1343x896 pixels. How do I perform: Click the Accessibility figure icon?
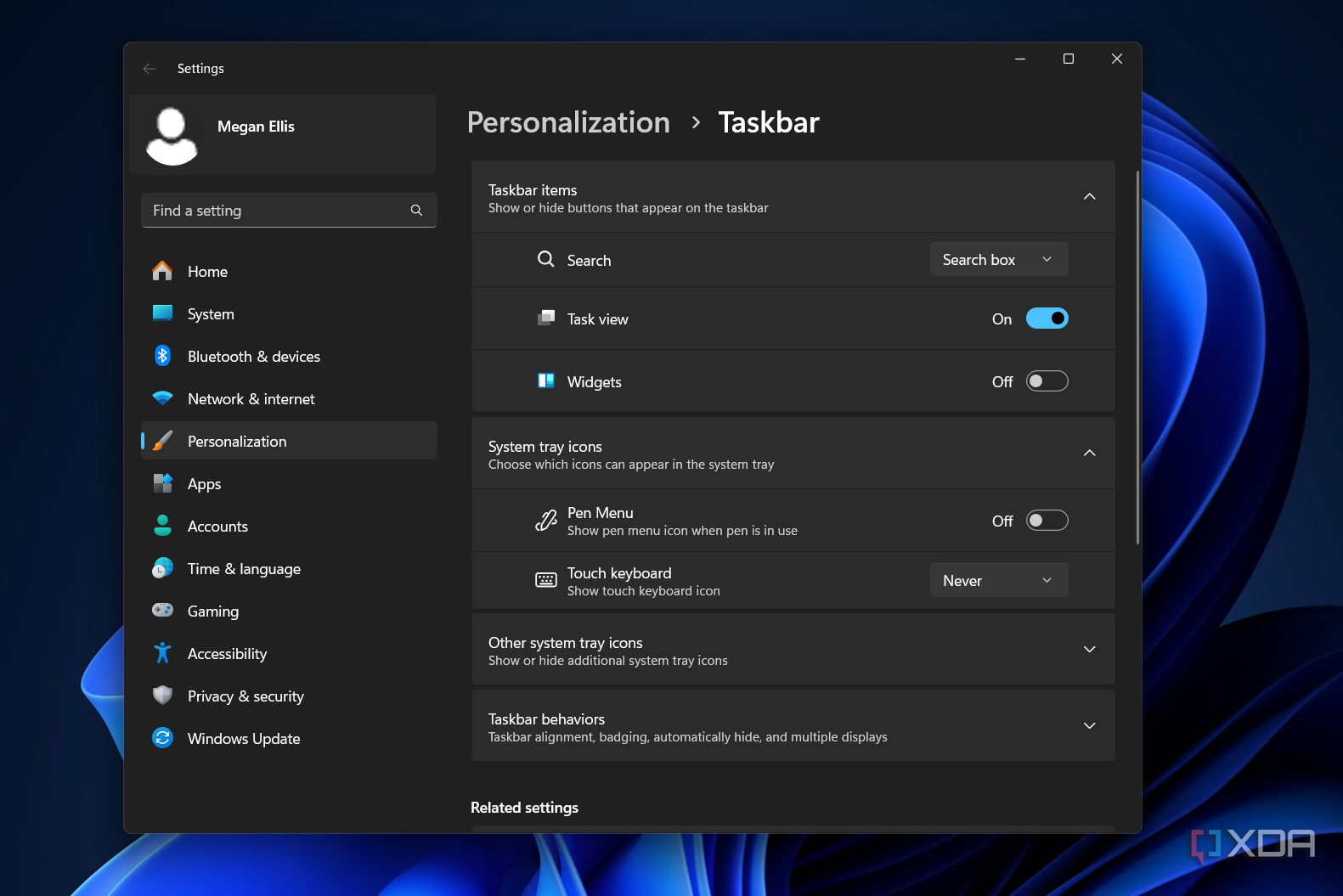[x=162, y=653]
